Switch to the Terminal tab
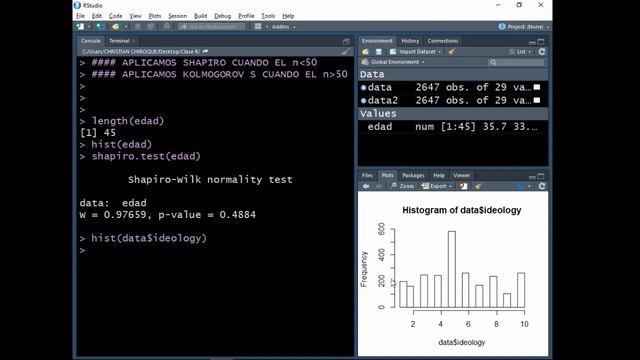This screenshot has height=360, width=640. click(119, 41)
